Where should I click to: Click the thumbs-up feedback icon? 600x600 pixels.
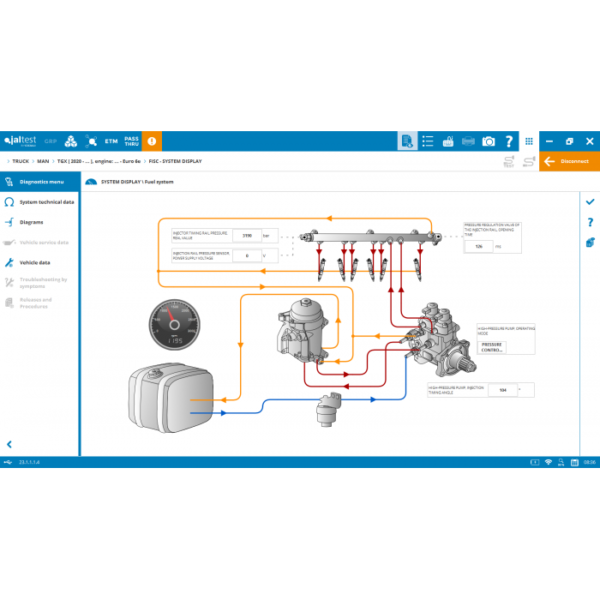tap(448, 142)
